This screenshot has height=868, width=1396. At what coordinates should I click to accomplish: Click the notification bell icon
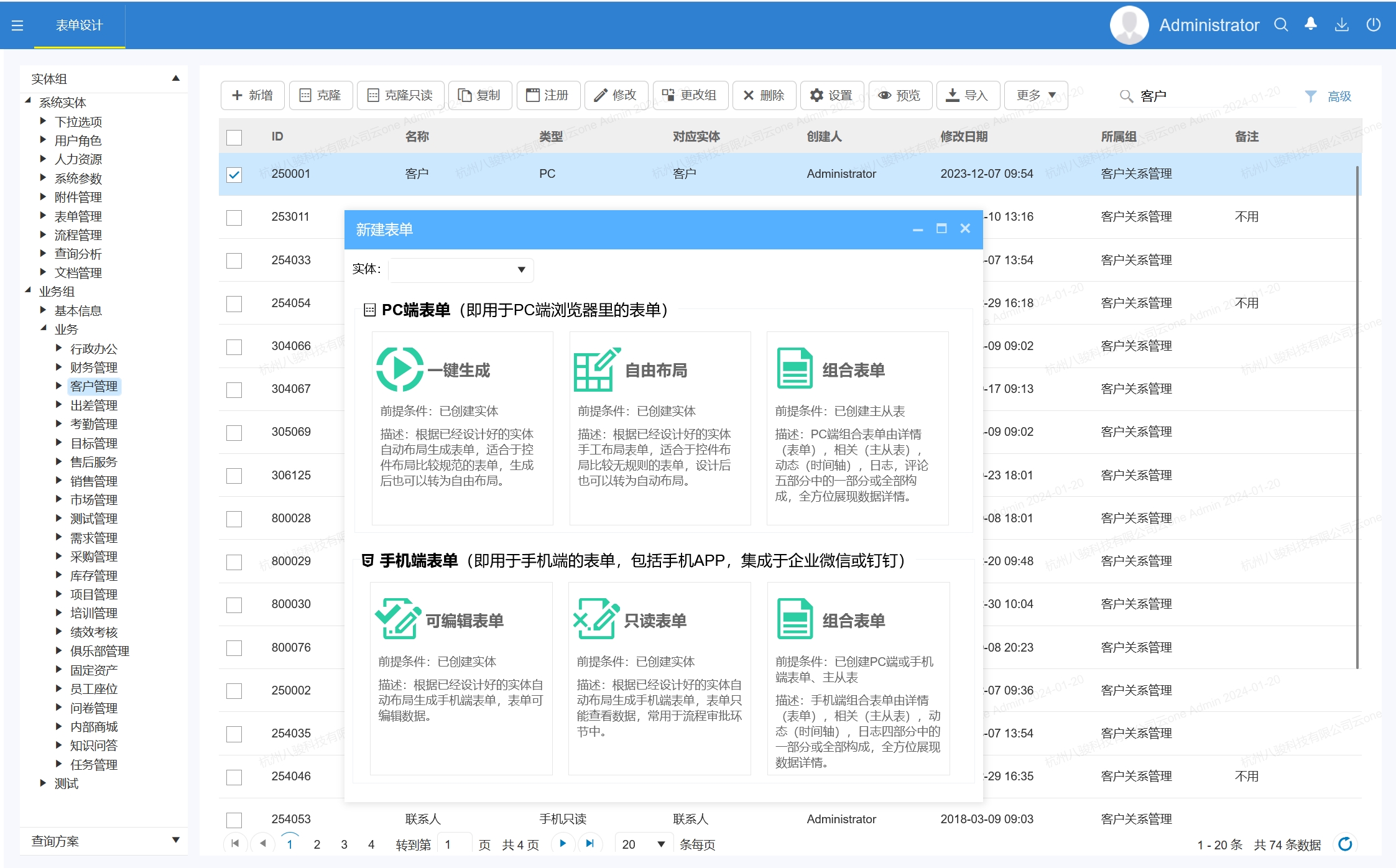[x=1310, y=24]
